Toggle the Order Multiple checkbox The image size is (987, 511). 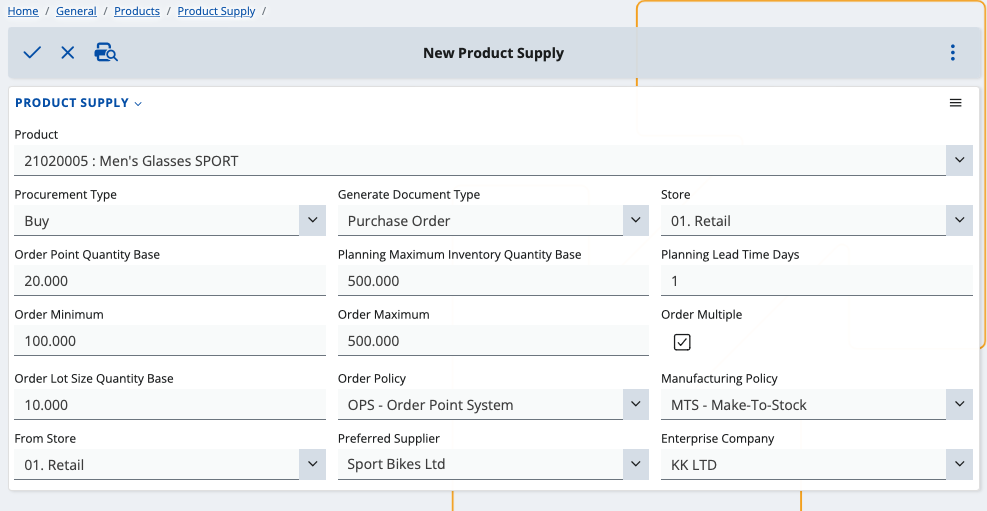coord(682,342)
